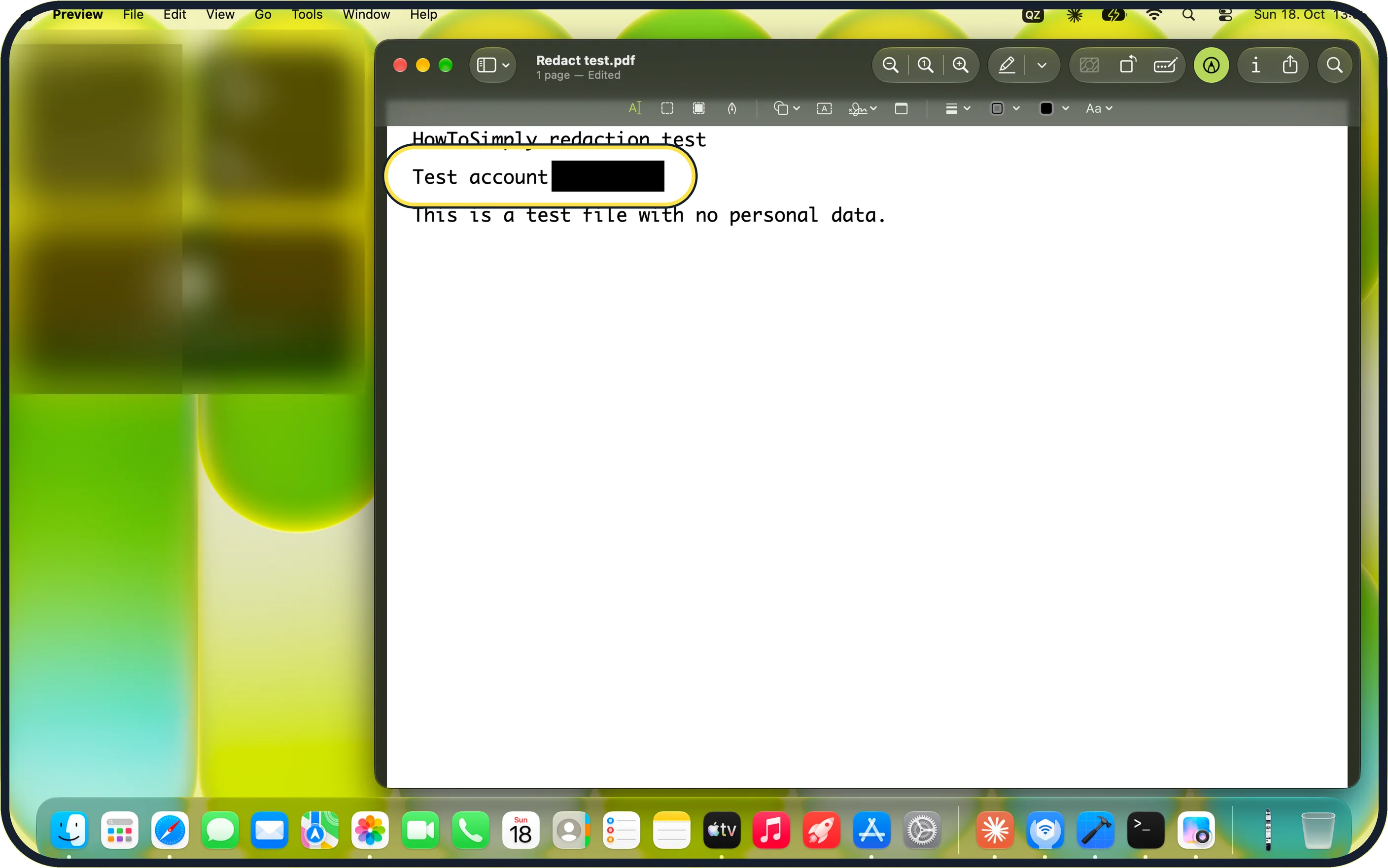The width and height of the screenshot is (1388, 868).
Task: Open the Preview app menu
Action: click(77, 14)
